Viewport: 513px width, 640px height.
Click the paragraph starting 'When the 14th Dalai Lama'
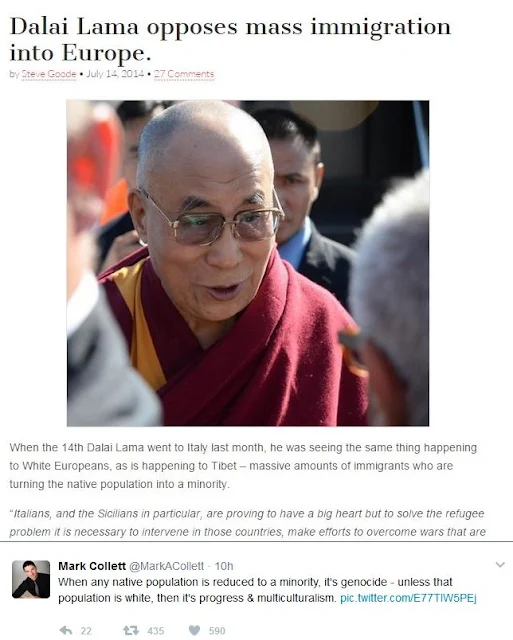click(x=243, y=466)
